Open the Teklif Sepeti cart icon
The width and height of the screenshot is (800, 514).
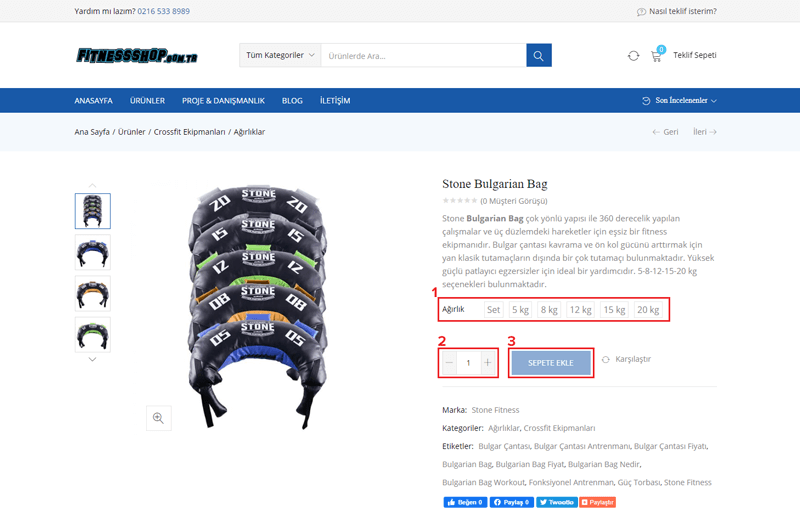pyautogui.click(x=657, y=56)
